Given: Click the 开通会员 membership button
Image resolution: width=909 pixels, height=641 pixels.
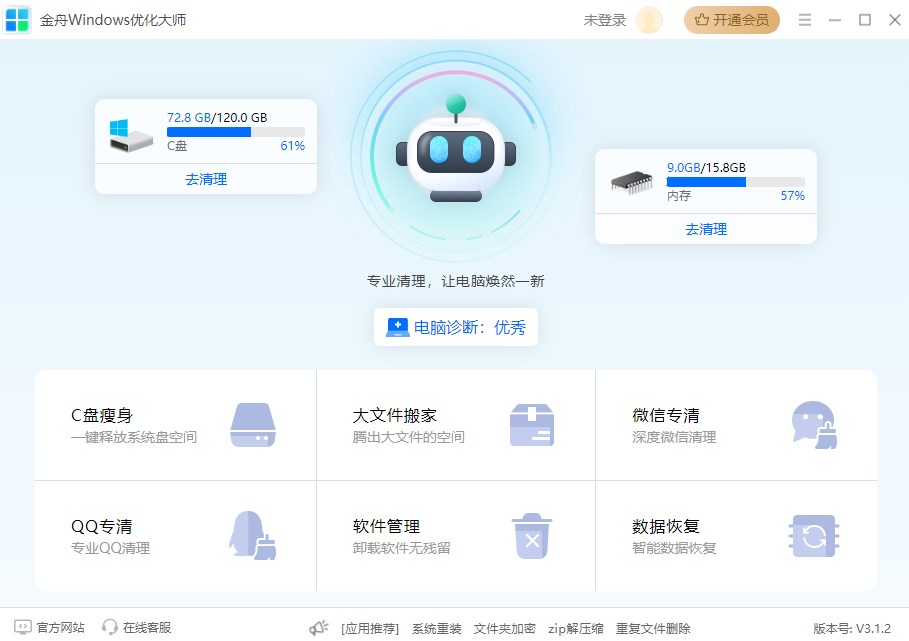Looking at the screenshot, I should click(731, 19).
